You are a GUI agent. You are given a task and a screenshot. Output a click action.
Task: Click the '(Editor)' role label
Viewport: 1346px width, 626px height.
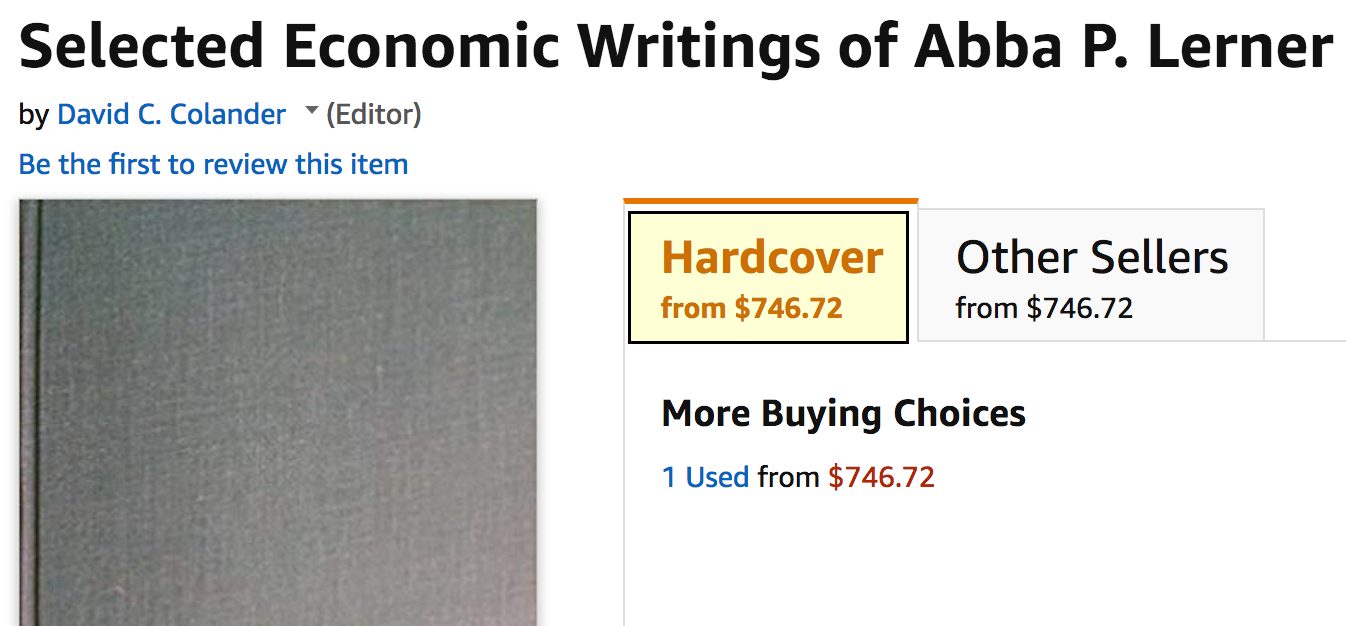(374, 115)
